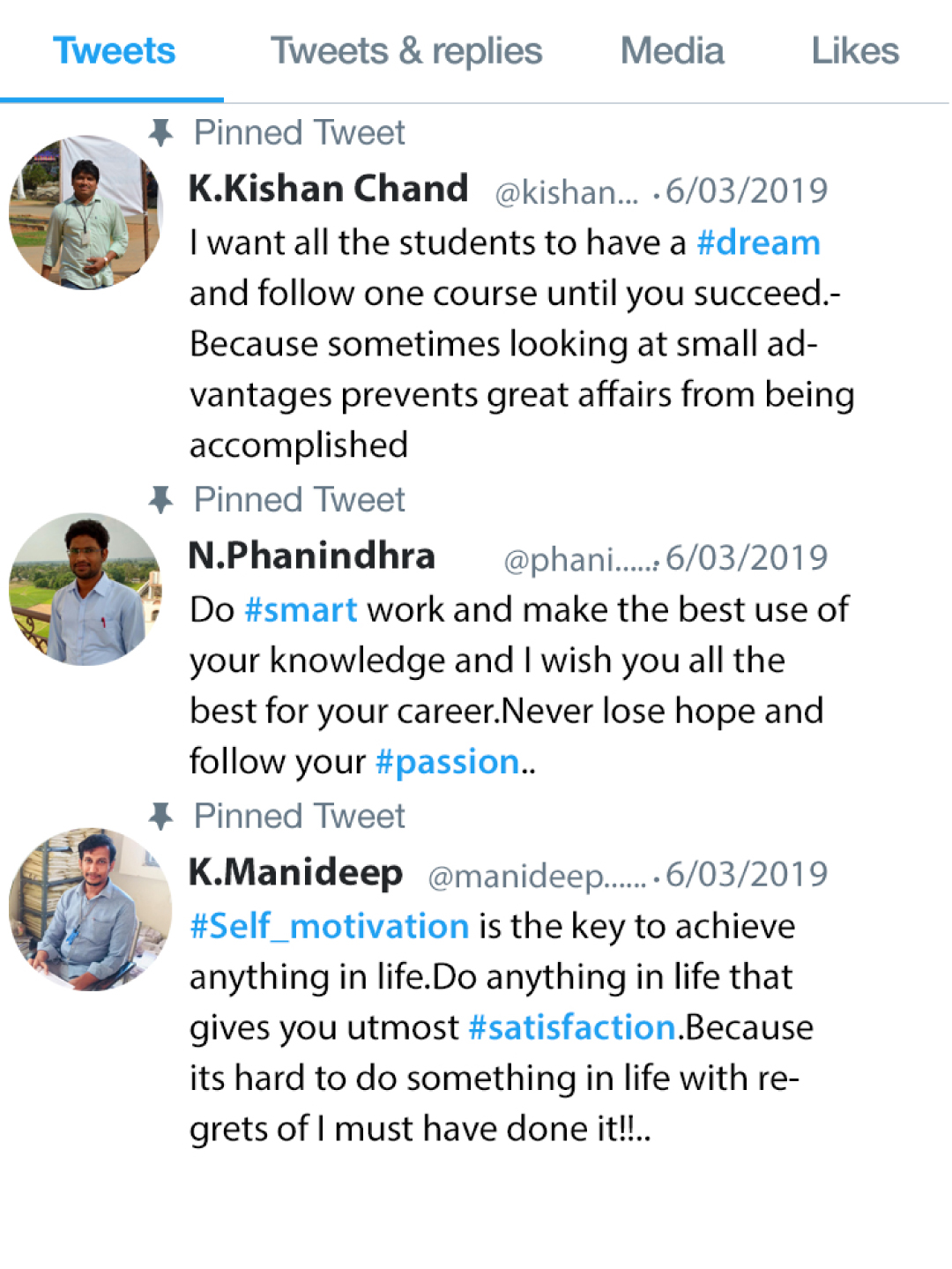Open the Likes tab
This screenshot has height=1269, width=952.
pyautogui.click(x=854, y=51)
